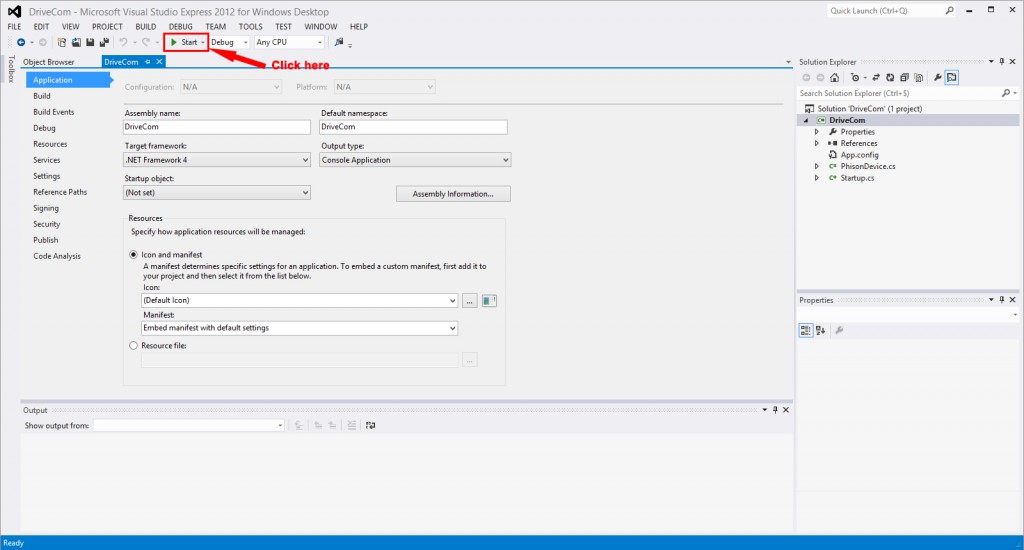The width and height of the screenshot is (1024, 550).
Task: Open the Icon (Default Icon) dropdown
Action: pyautogui.click(x=299, y=300)
